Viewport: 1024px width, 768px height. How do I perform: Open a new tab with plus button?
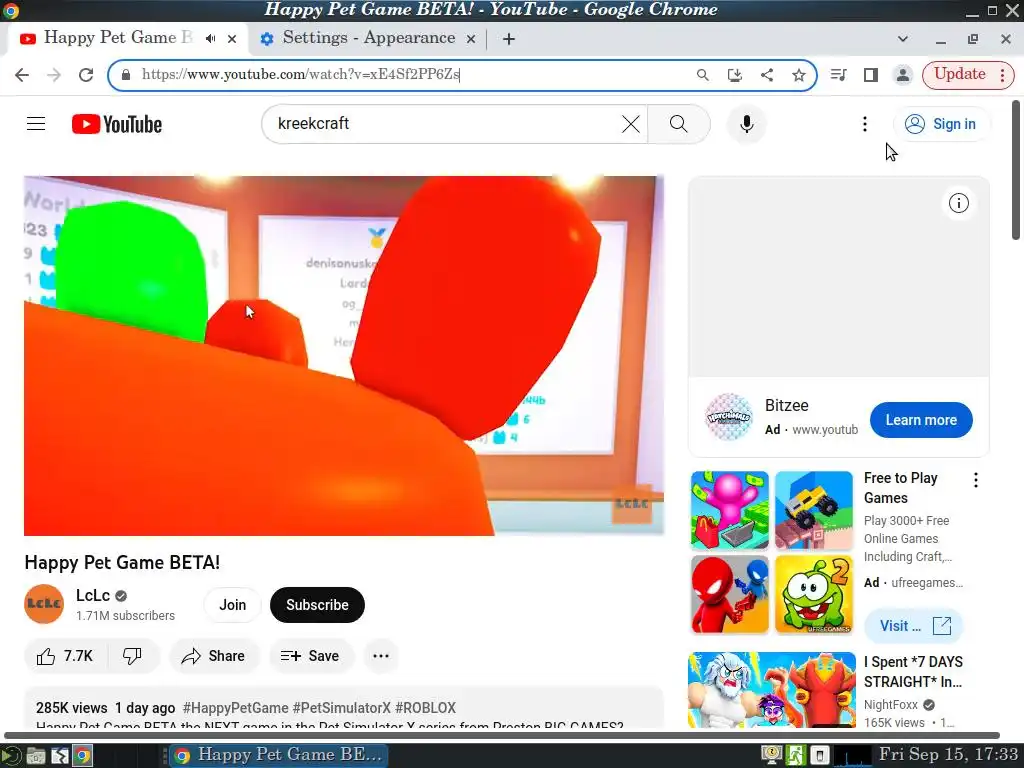(x=509, y=39)
